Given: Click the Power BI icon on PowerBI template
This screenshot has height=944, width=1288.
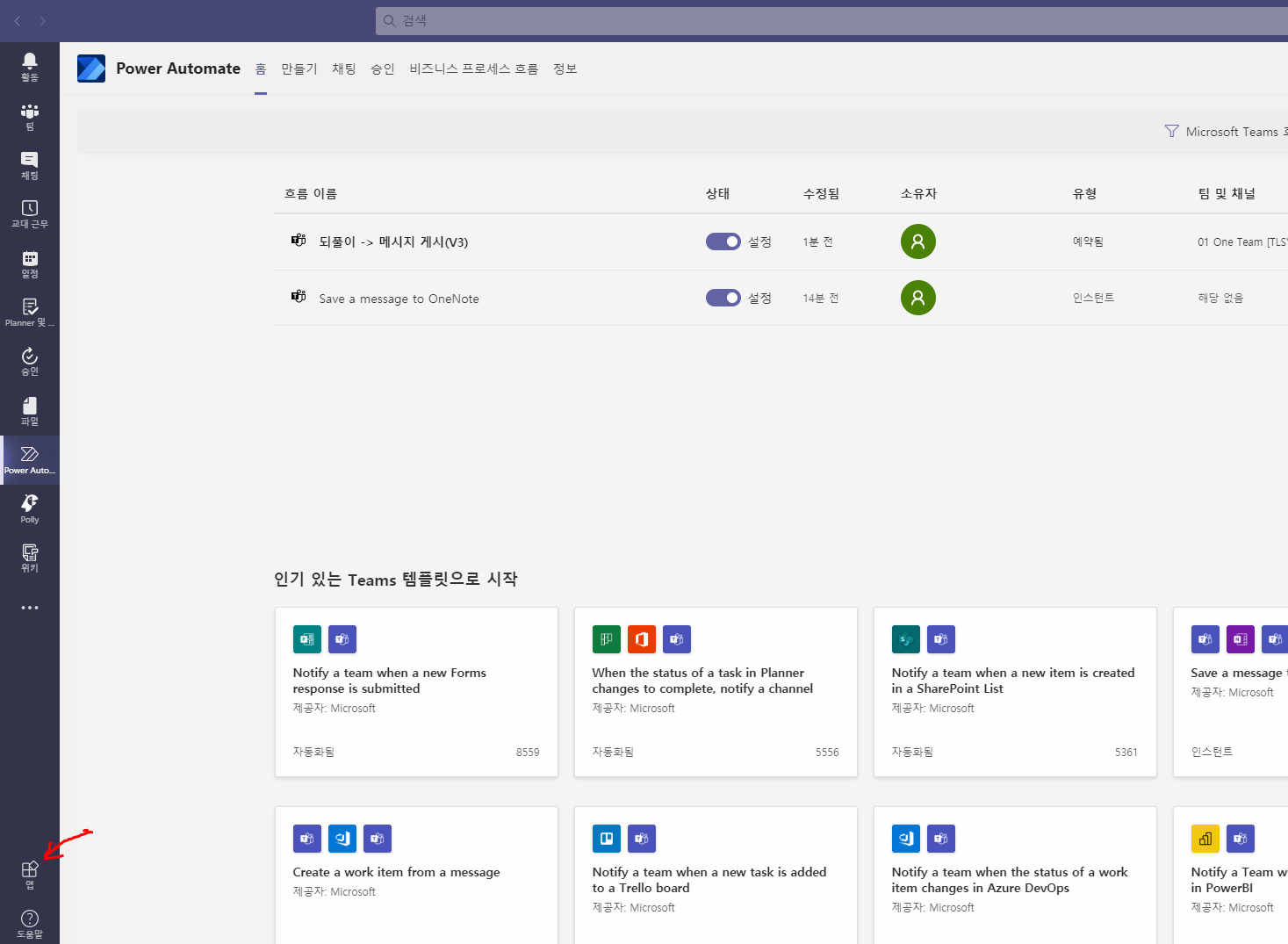Looking at the screenshot, I should (1205, 839).
